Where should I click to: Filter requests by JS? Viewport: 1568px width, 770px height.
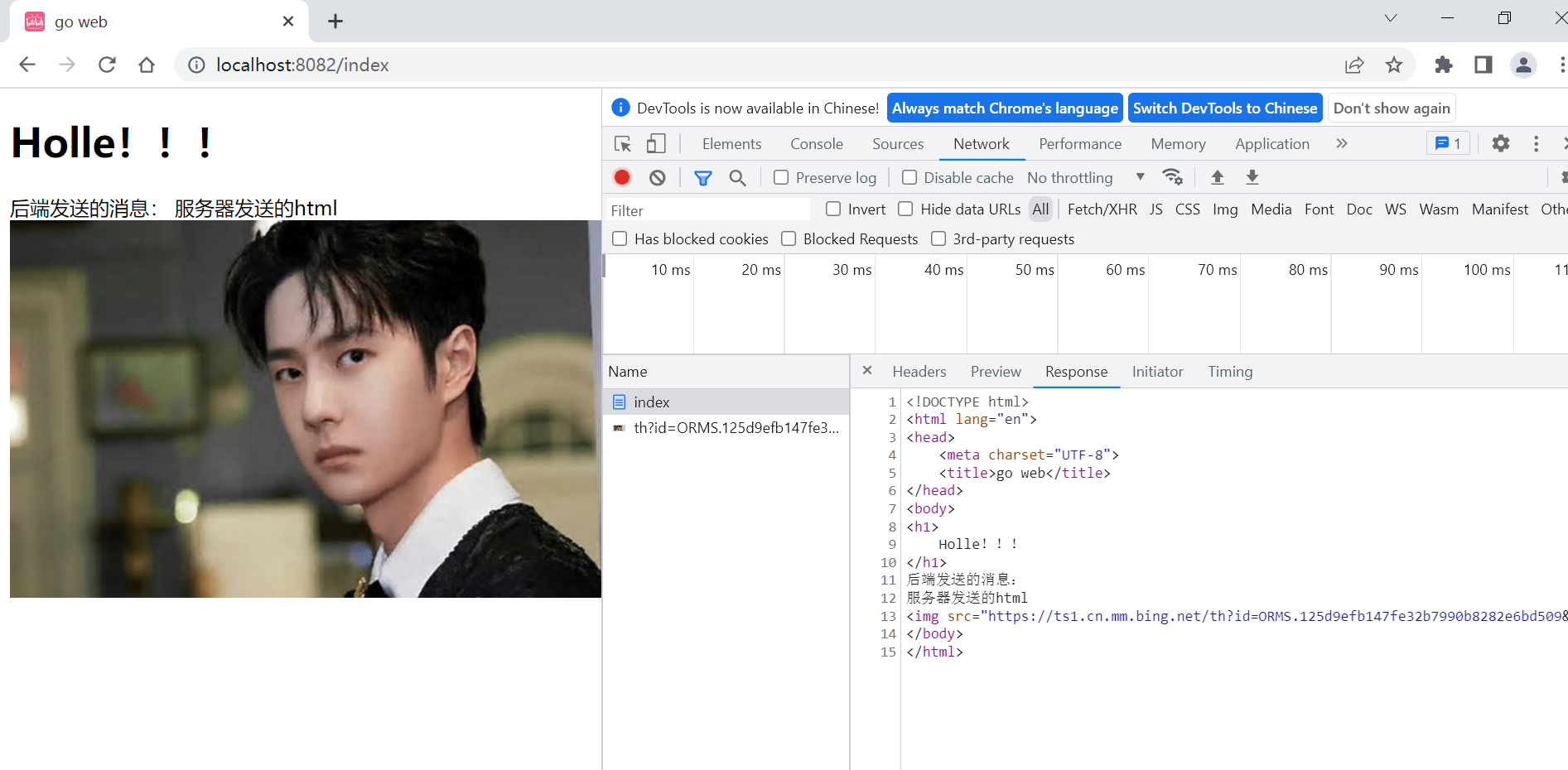click(x=1156, y=209)
